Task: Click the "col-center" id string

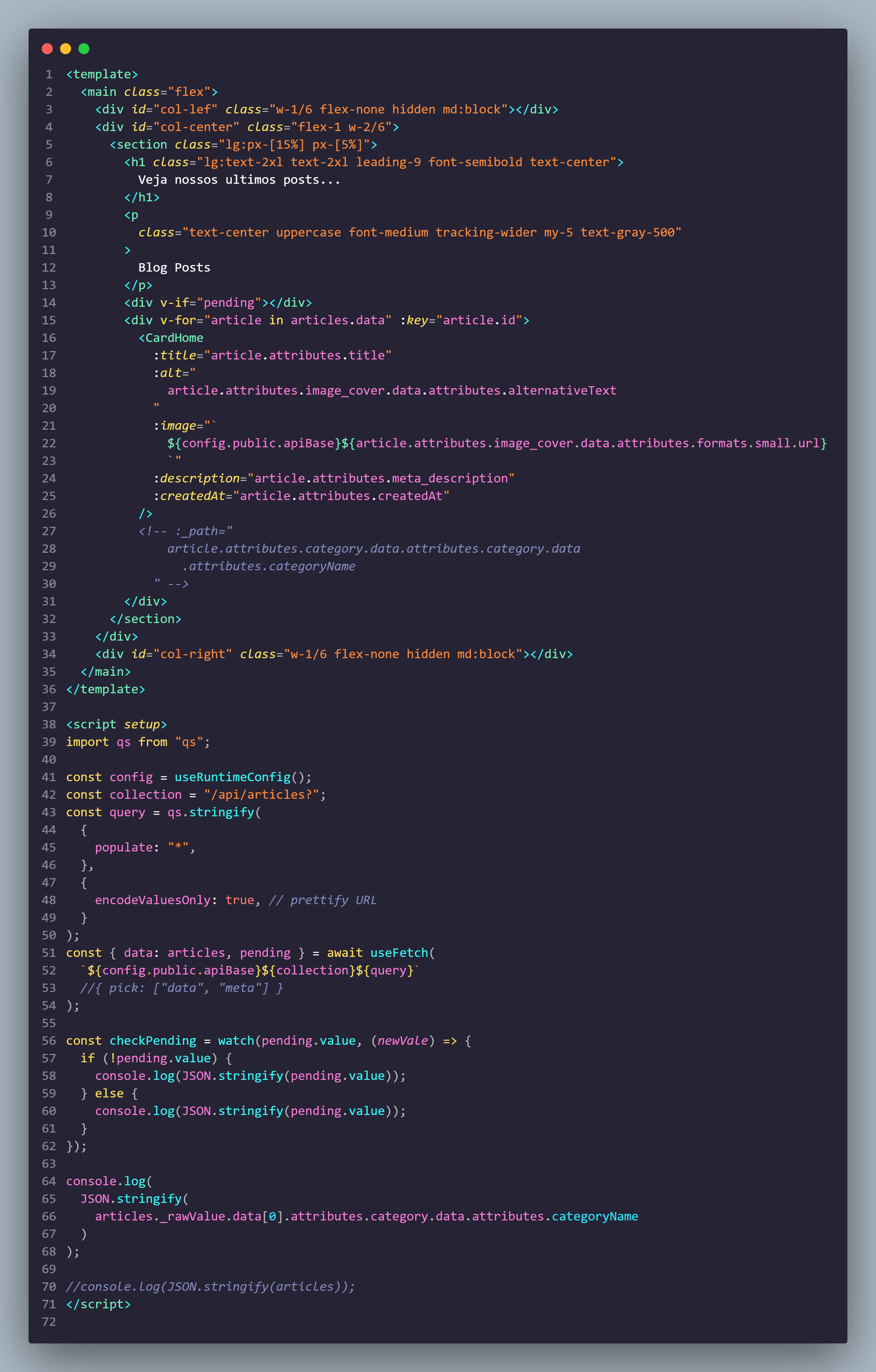Action: (x=197, y=127)
